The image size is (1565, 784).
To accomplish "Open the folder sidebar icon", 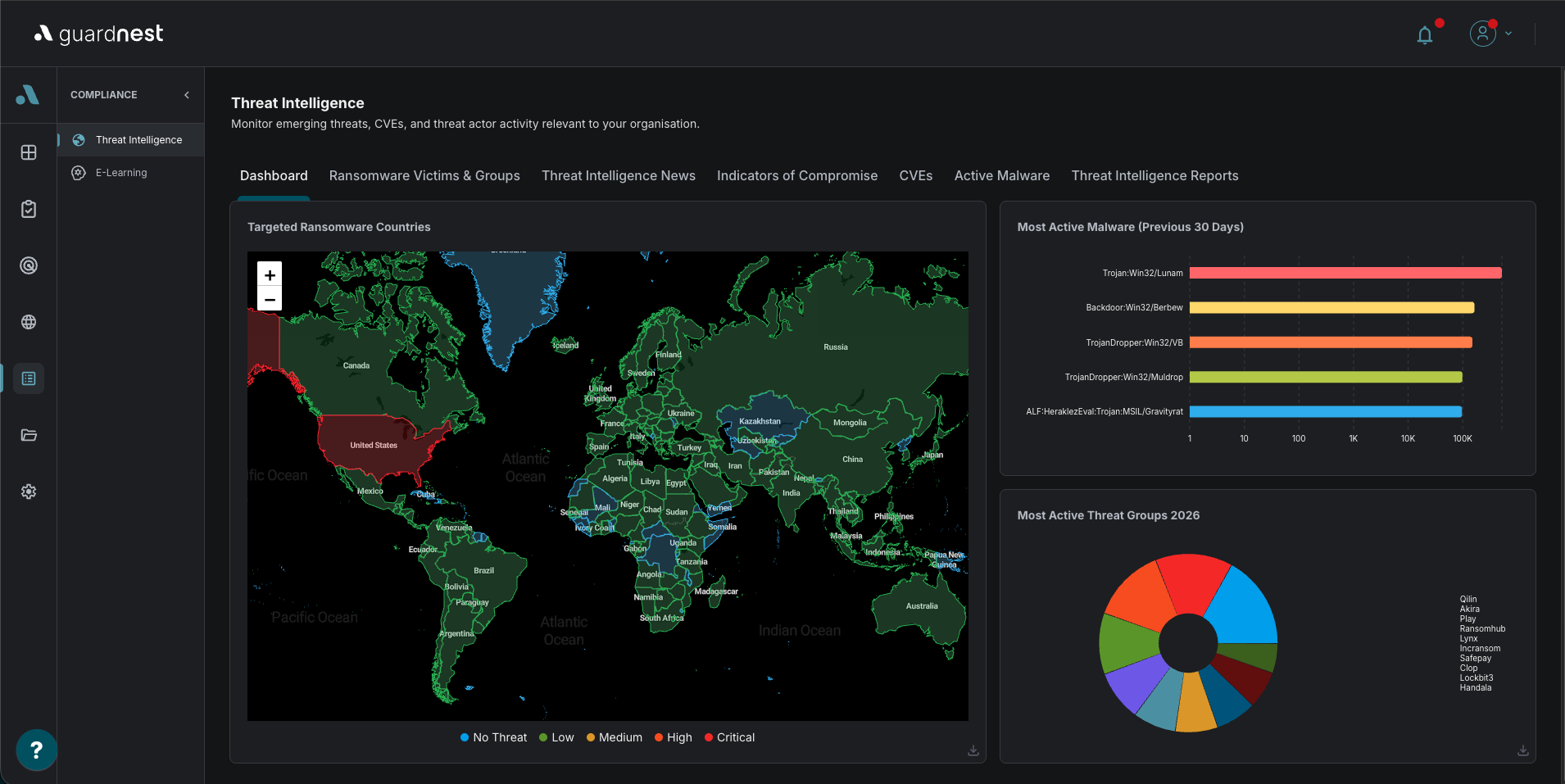I will [29, 435].
